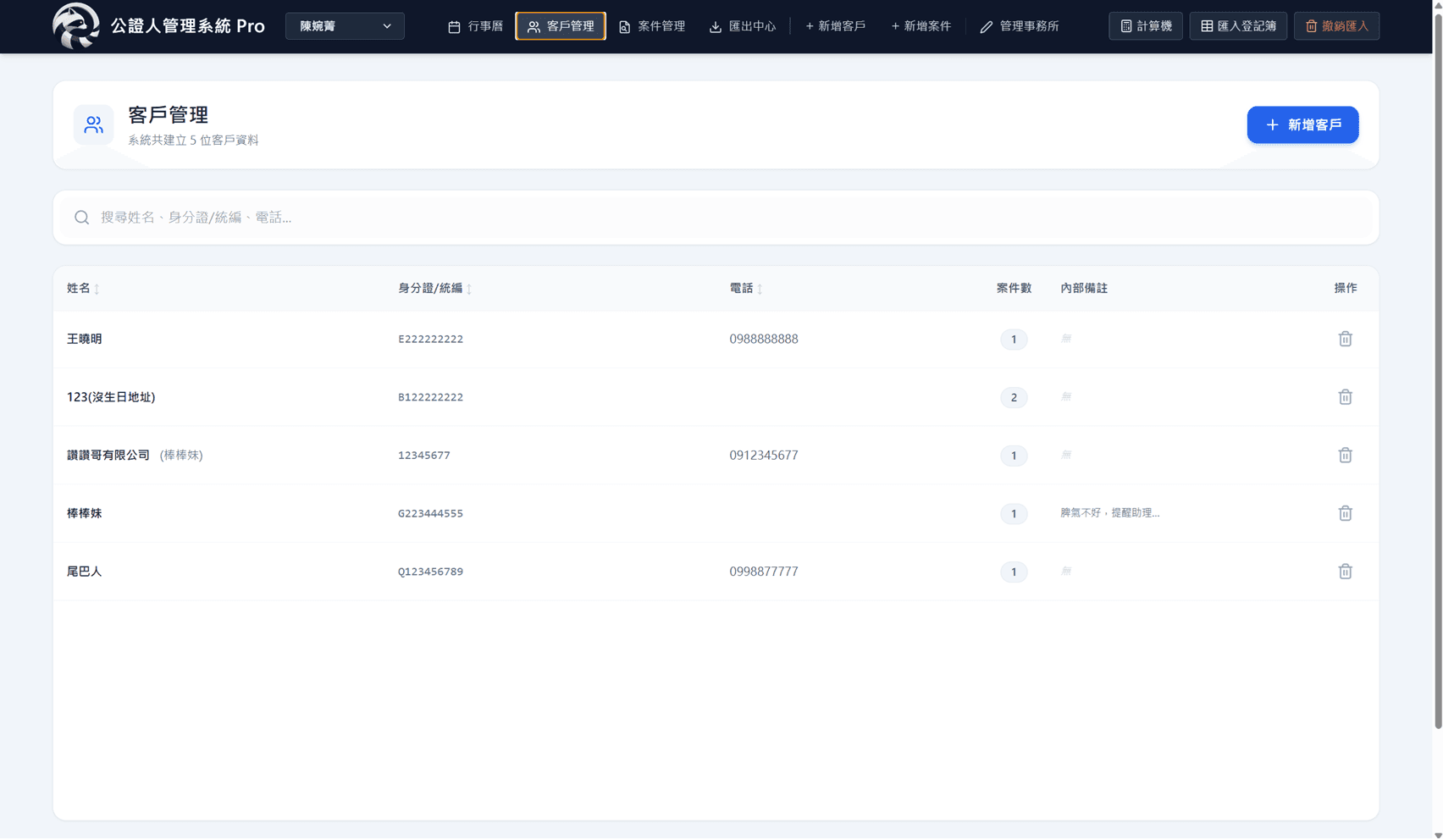Delete customer 棒棒妹 with trash icon
Screen dimensions: 1443x840
1345,513
